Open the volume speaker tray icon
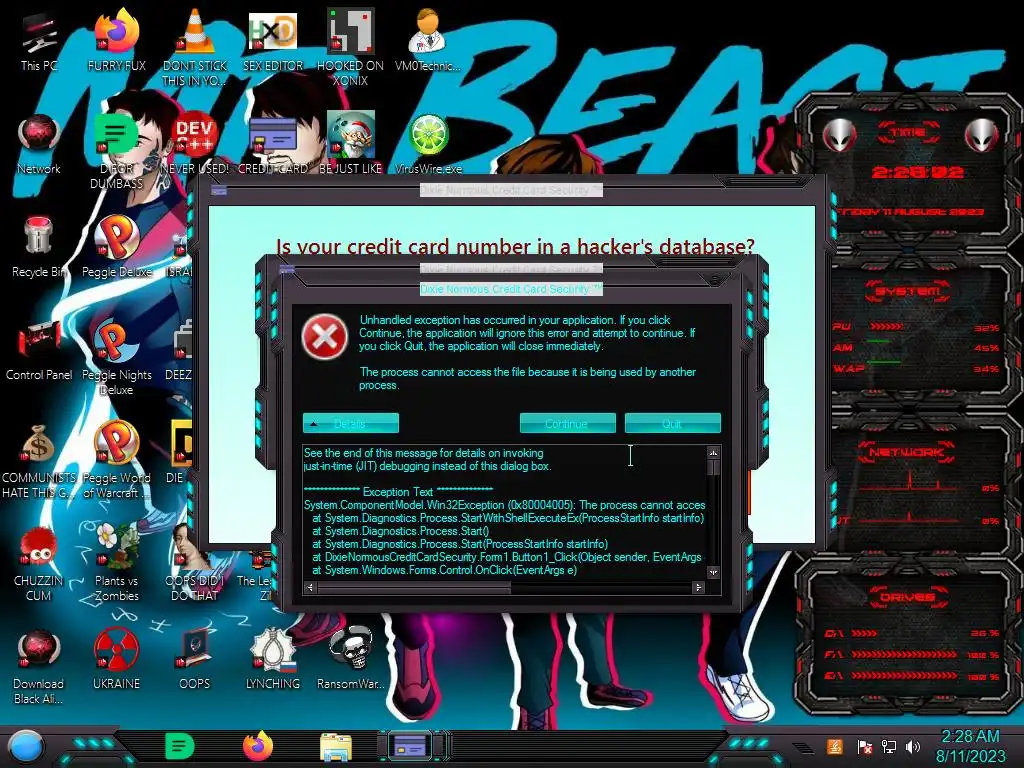Screen dimensions: 1024x768 (913, 746)
